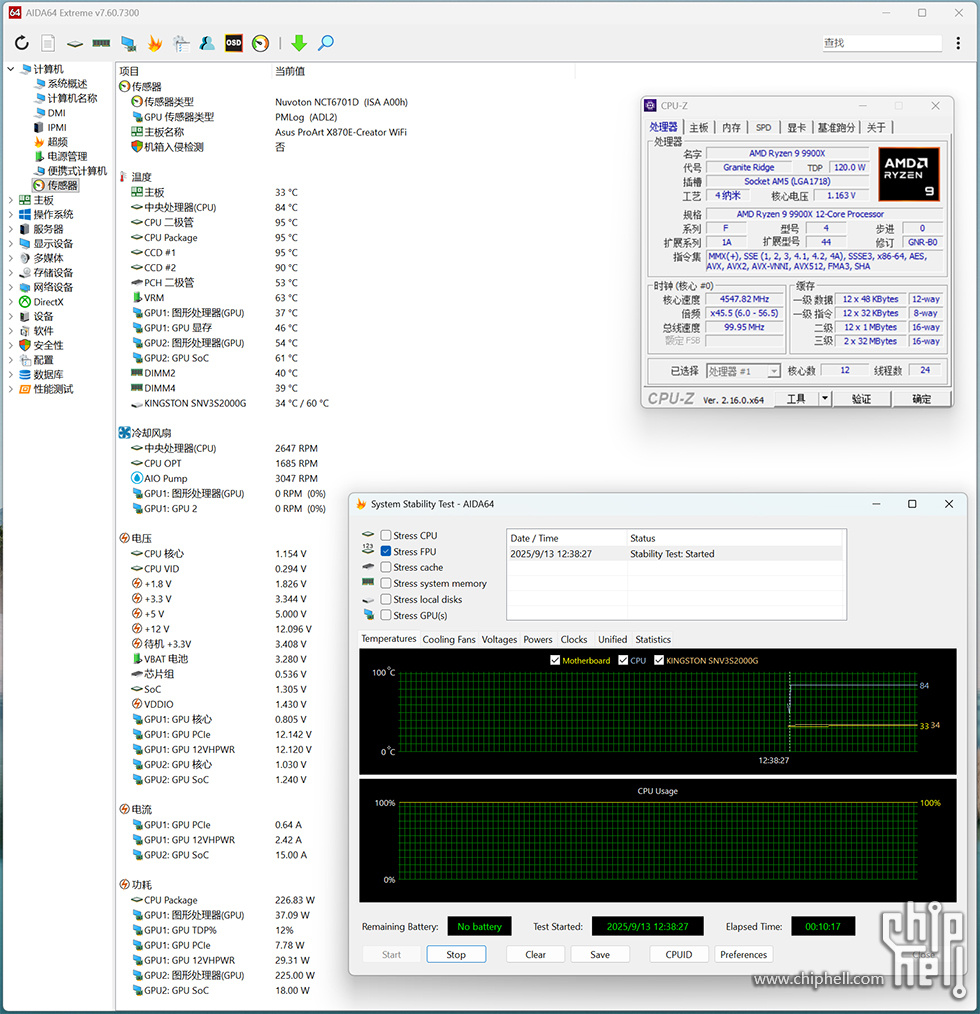Open the 工具 dropdown arrow in CPU-Z

825,399
